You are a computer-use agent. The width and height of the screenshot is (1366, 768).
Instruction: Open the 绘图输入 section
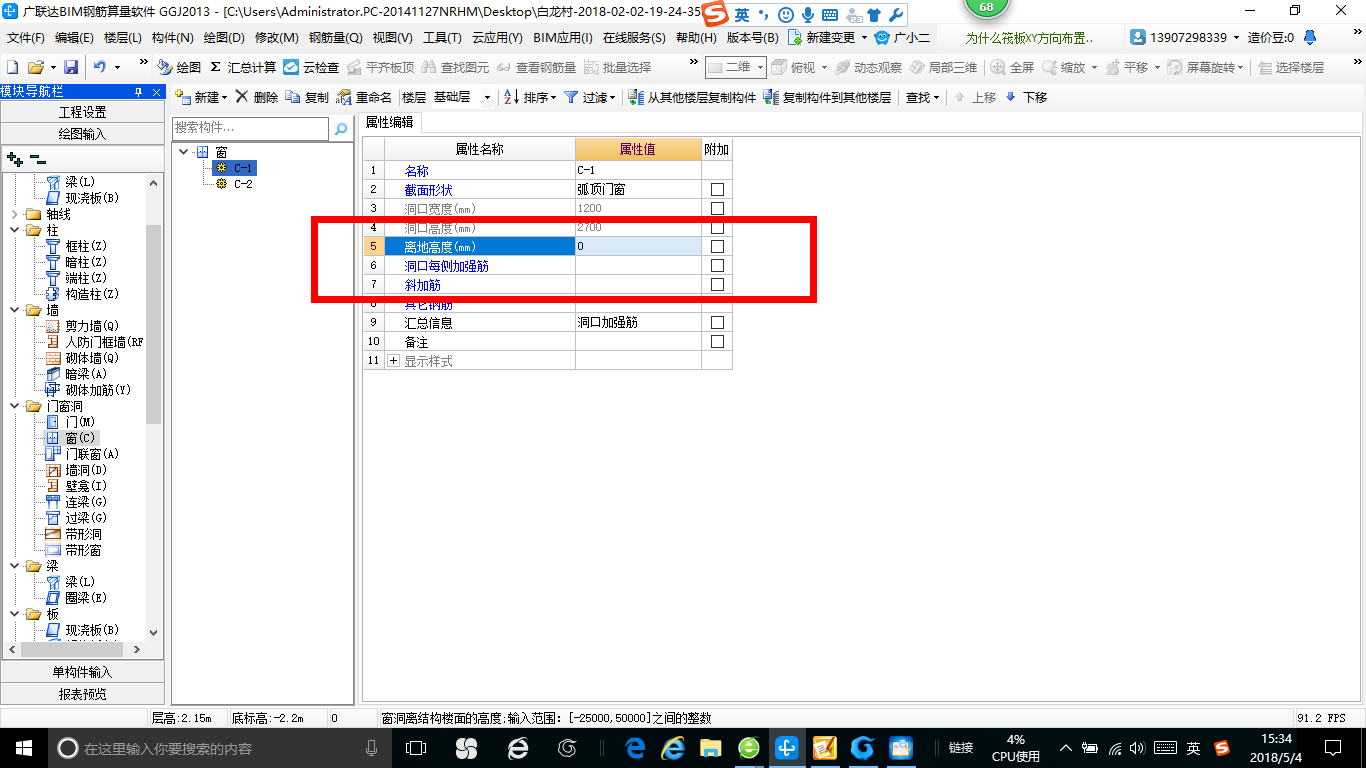coord(83,133)
